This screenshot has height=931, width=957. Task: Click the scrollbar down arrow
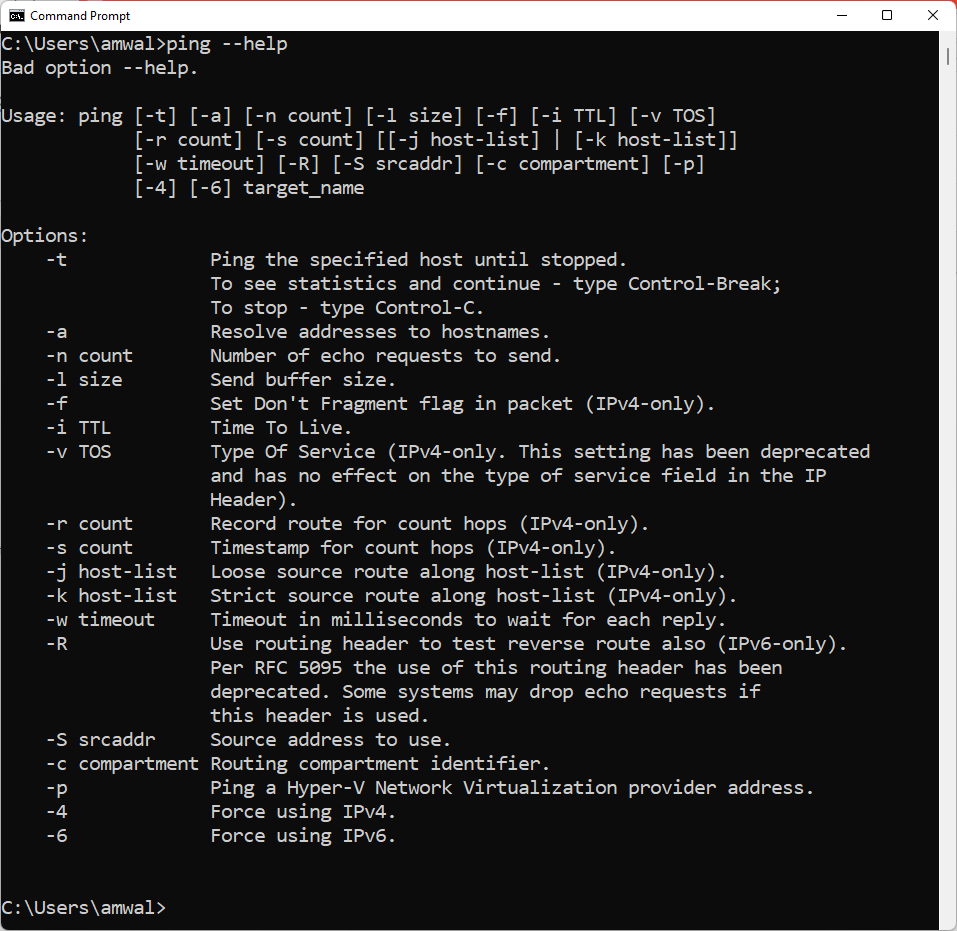[948, 923]
